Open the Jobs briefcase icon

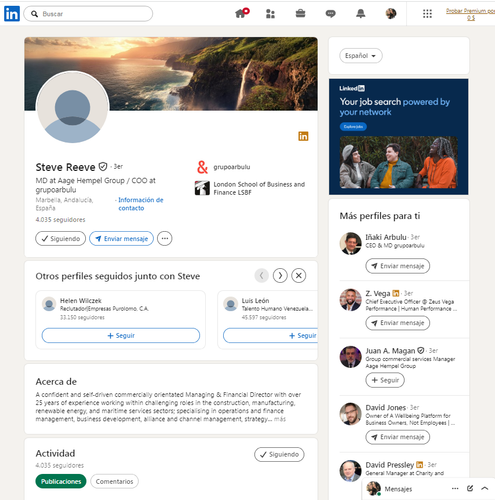coord(300,13)
